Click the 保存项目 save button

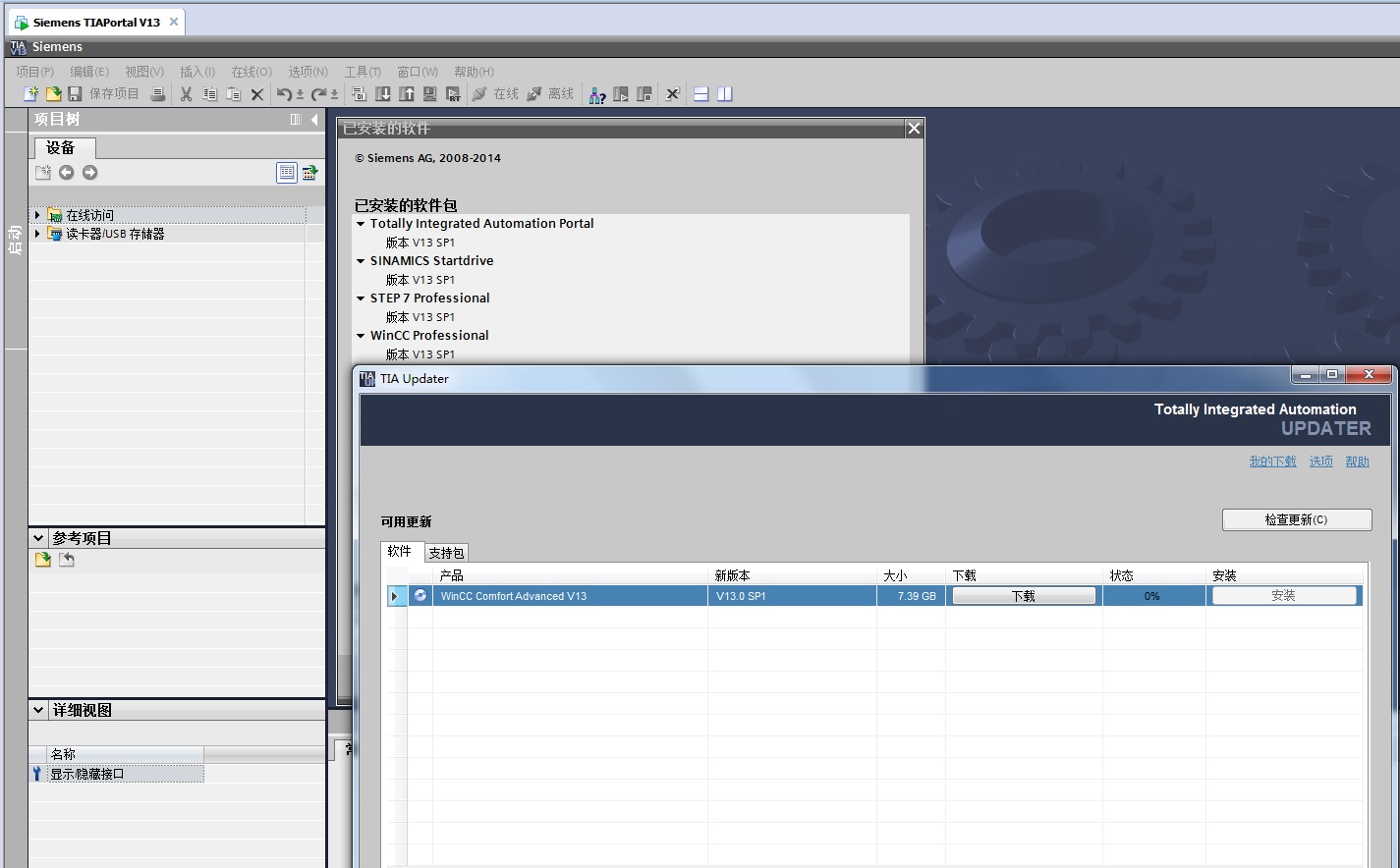pyautogui.click(x=103, y=94)
